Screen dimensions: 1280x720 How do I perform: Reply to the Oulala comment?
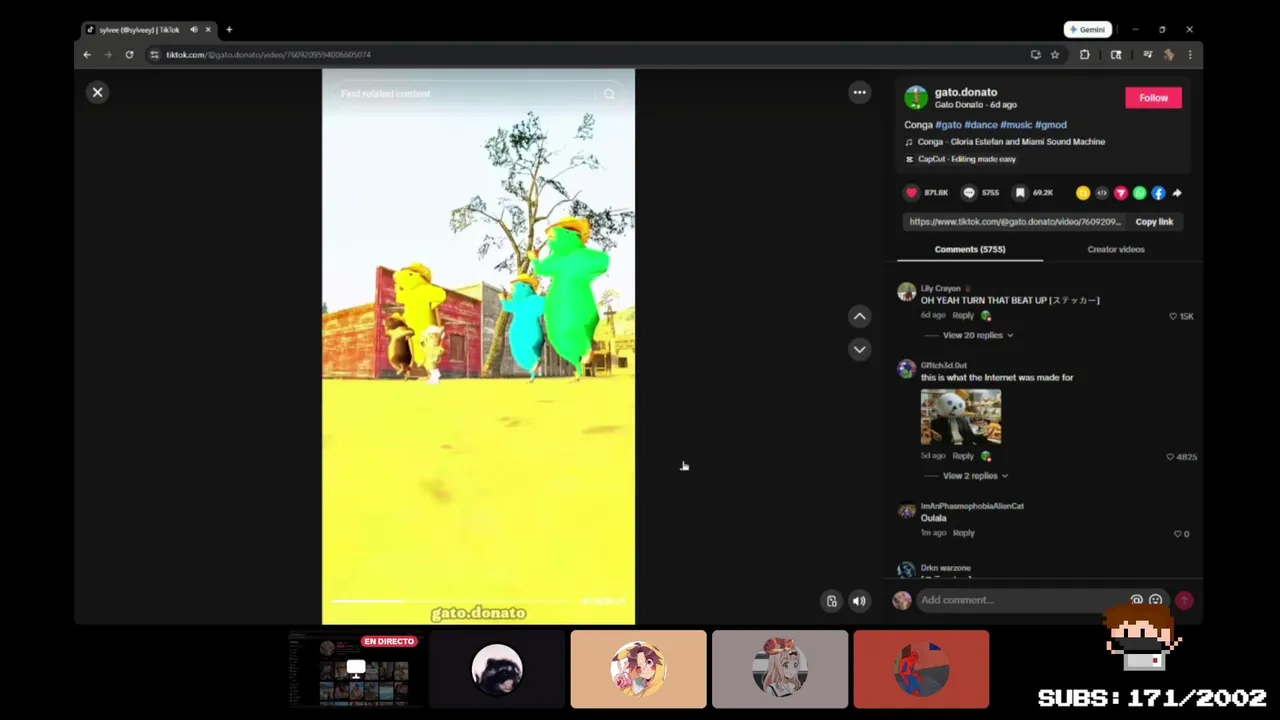[963, 533]
